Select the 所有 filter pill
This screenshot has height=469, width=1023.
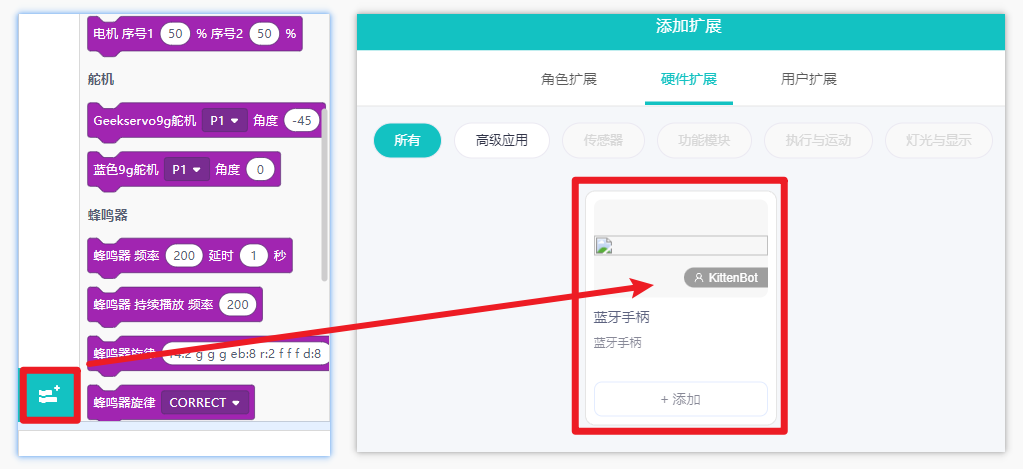click(x=408, y=140)
